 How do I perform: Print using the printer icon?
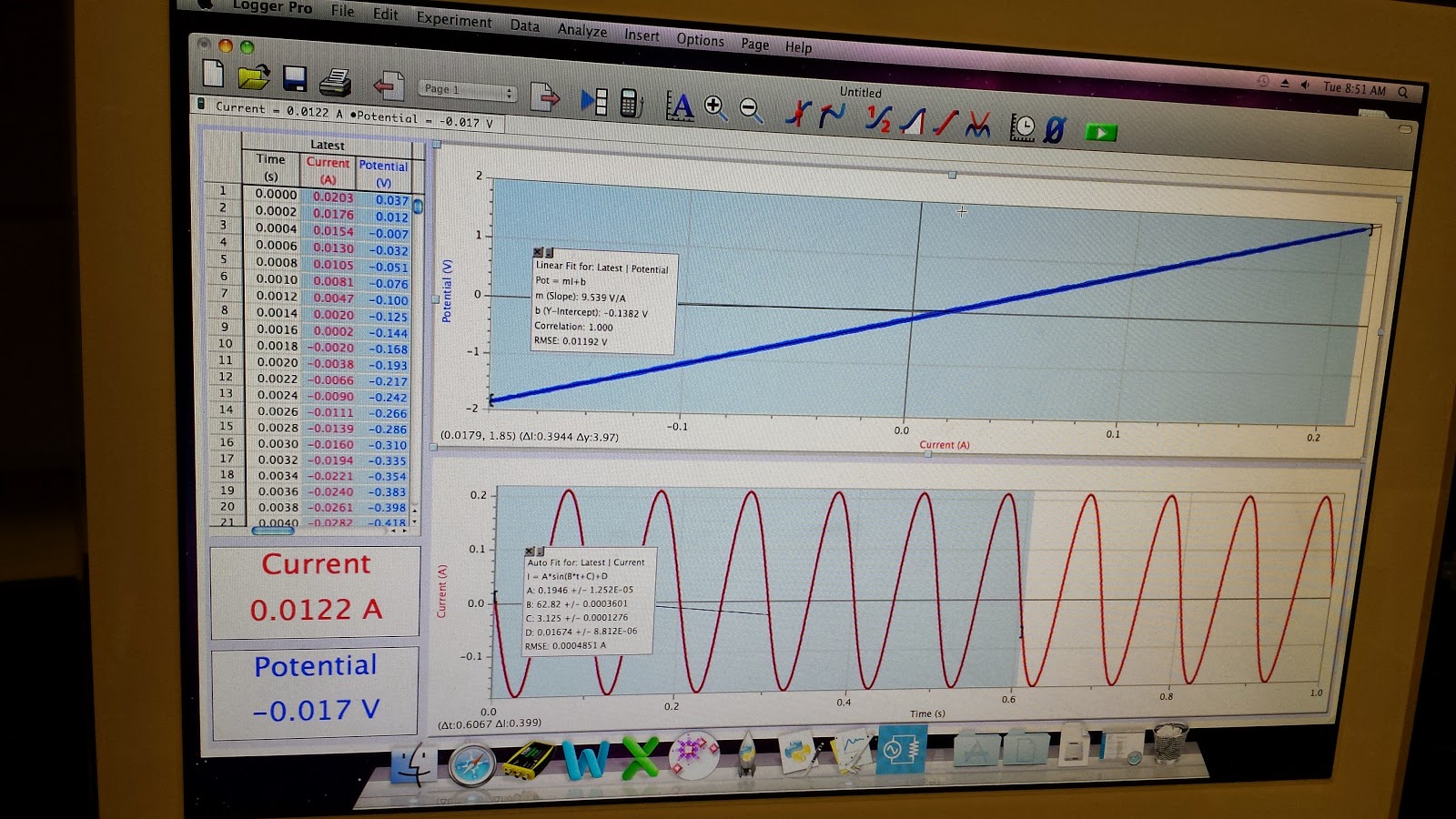tap(336, 82)
